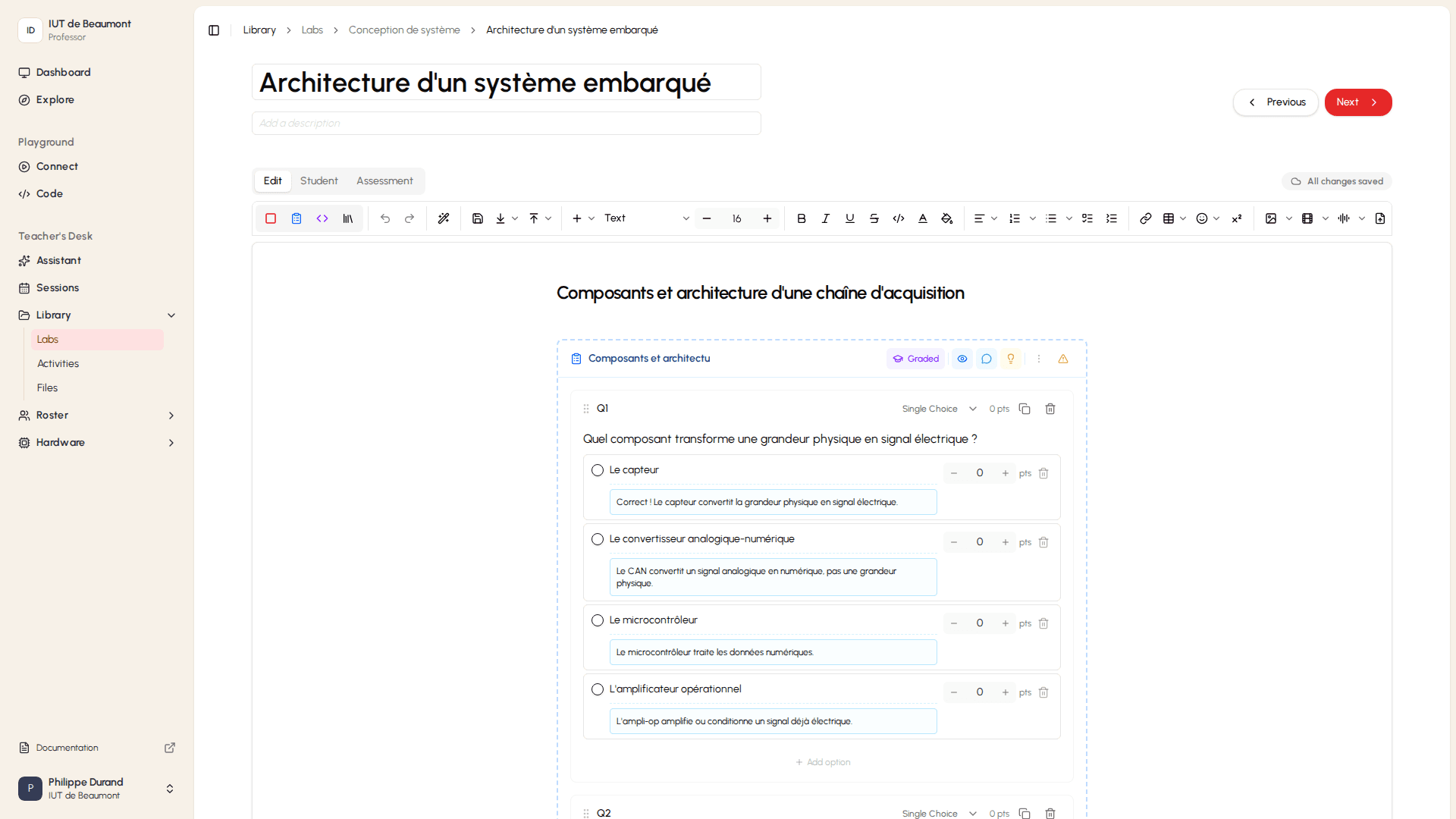Collapse the Library sidebar section
Image resolution: width=1456 pixels, height=819 pixels.
171,315
